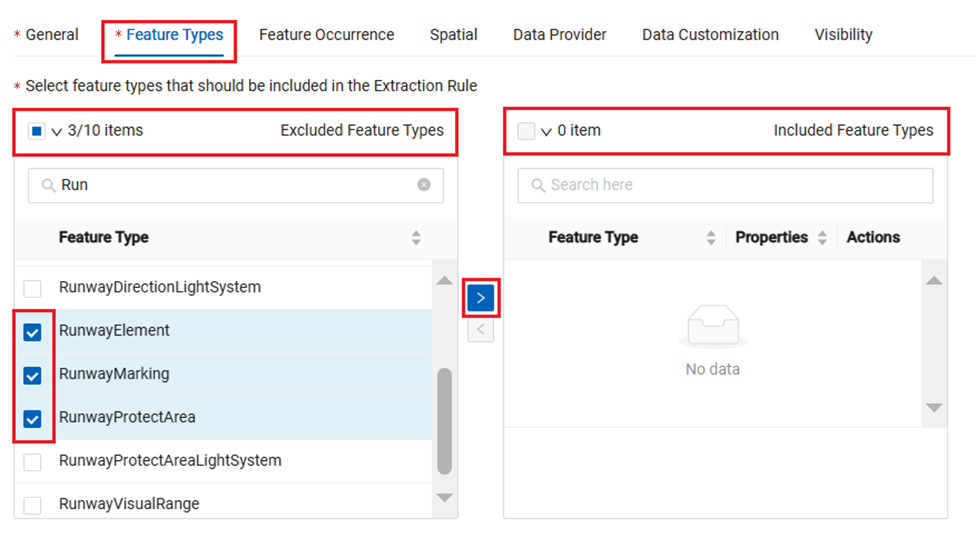Image resolution: width=976 pixels, height=548 pixels.
Task: Click the No data empty inbox icon
Action: (x=713, y=326)
